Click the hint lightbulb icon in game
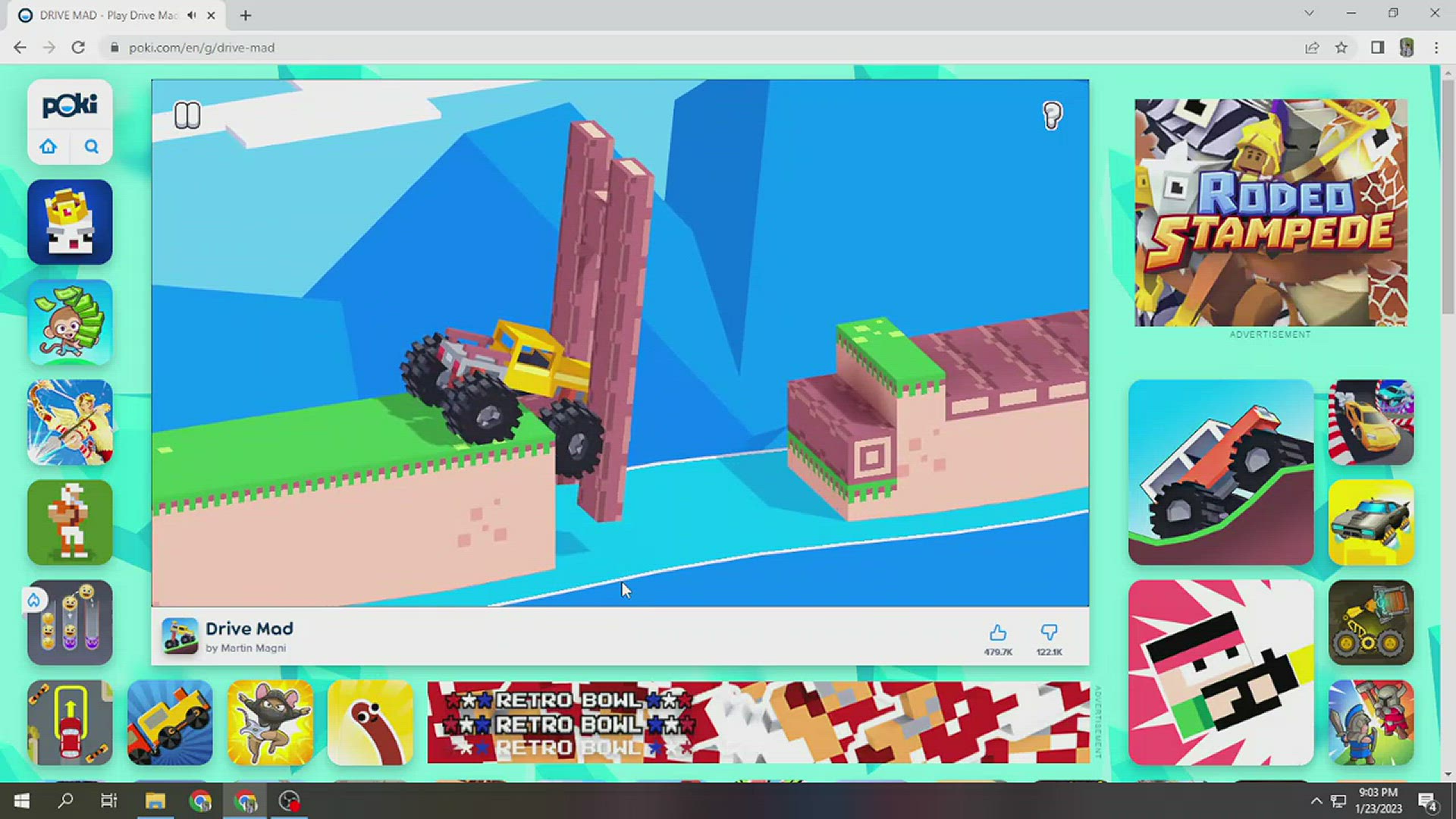Screen dimensions: 1456x819 1052,115
